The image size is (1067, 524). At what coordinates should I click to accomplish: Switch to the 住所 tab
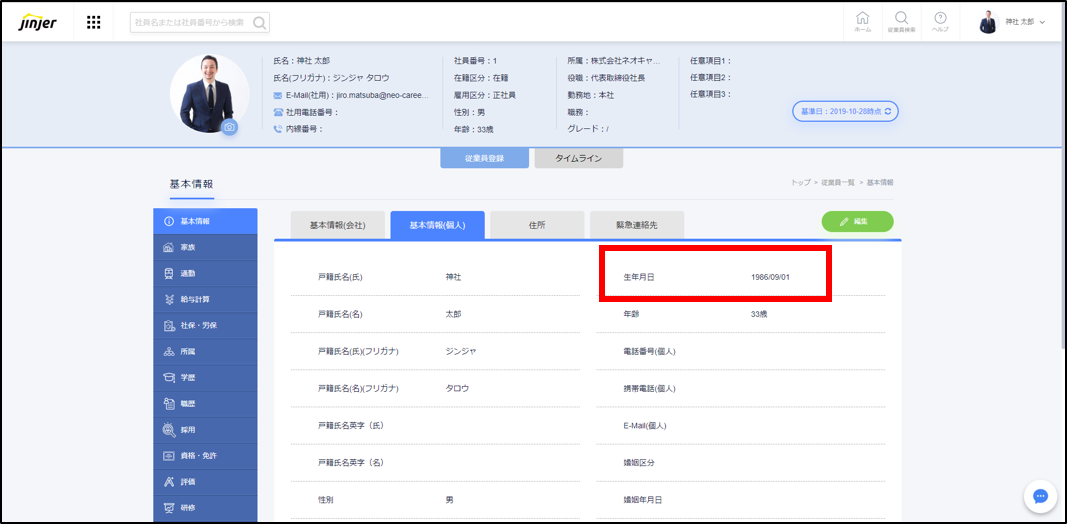coord(537,225)
